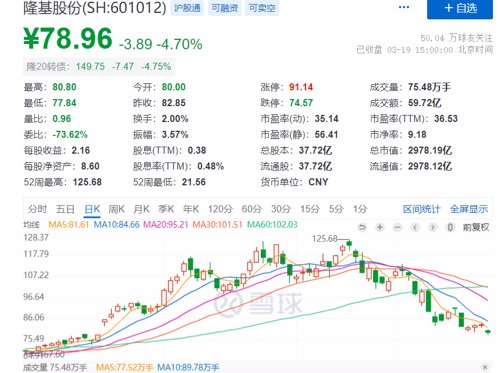Viewport: 500px width, 373px height.
Task: Click the capsule-shaped icon beside 前复权
Action: point(450,227)
